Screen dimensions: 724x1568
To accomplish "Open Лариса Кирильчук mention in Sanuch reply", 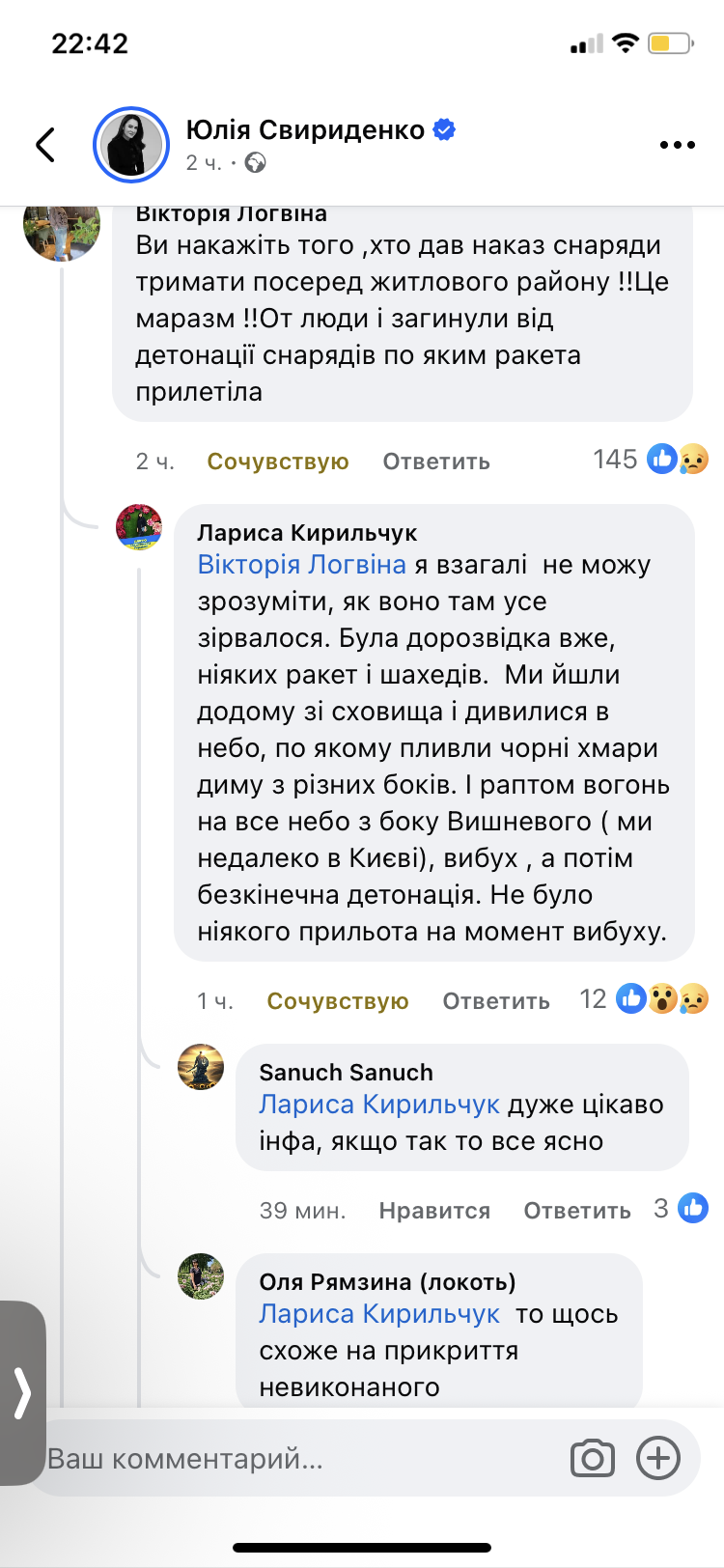I will 379,1104.
